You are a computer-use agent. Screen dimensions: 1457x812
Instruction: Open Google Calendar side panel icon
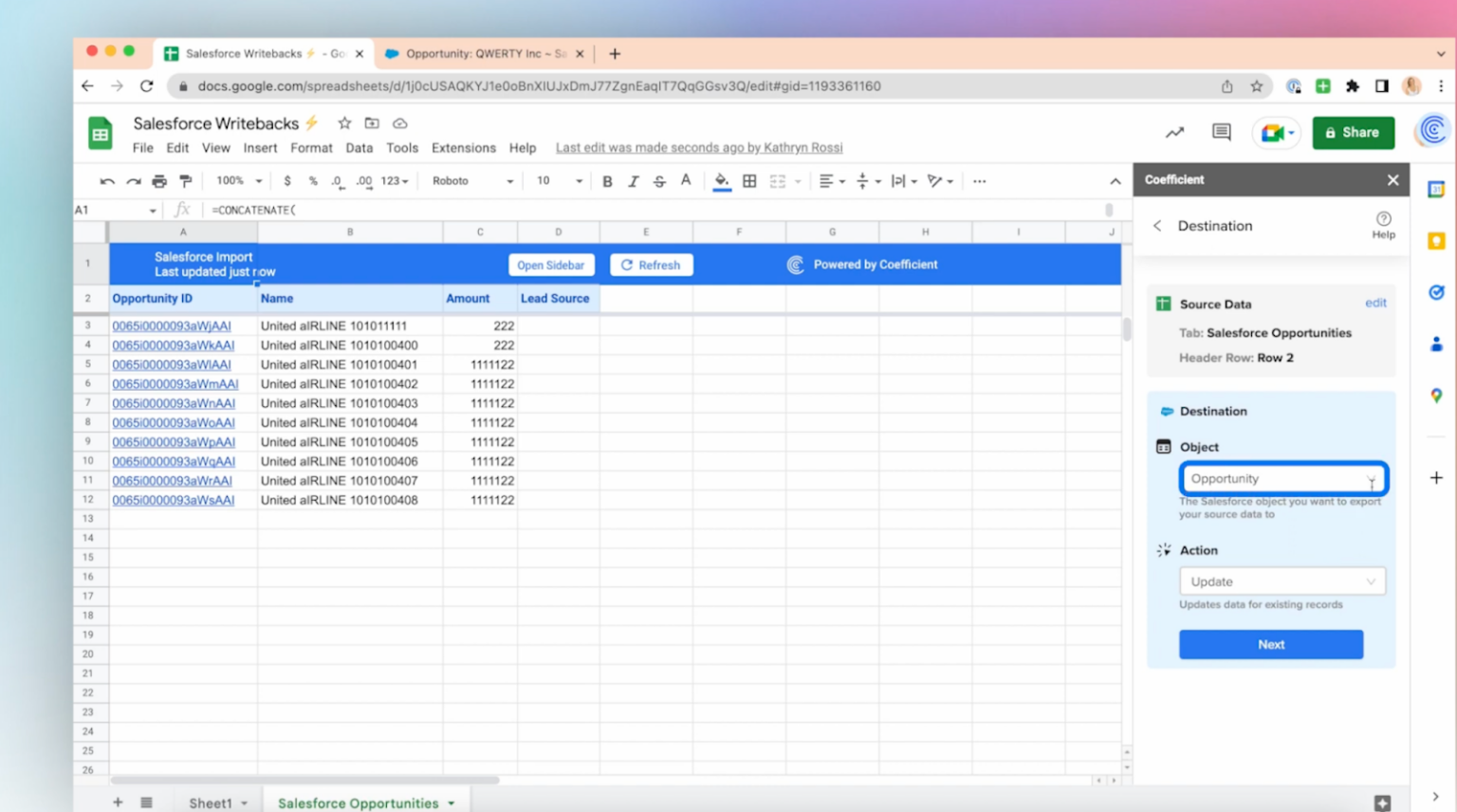pos(1436,190)
